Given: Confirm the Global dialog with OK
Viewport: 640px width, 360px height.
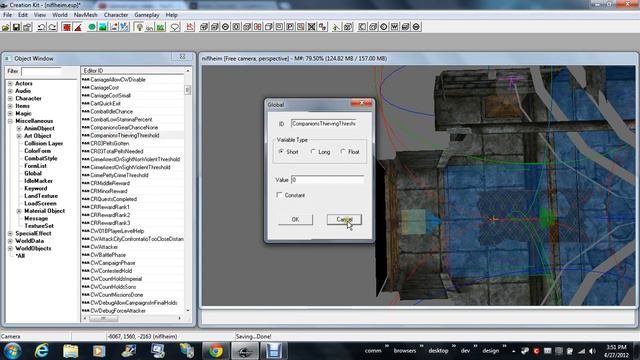Looking at the screenshot, I should pos(296,220).
